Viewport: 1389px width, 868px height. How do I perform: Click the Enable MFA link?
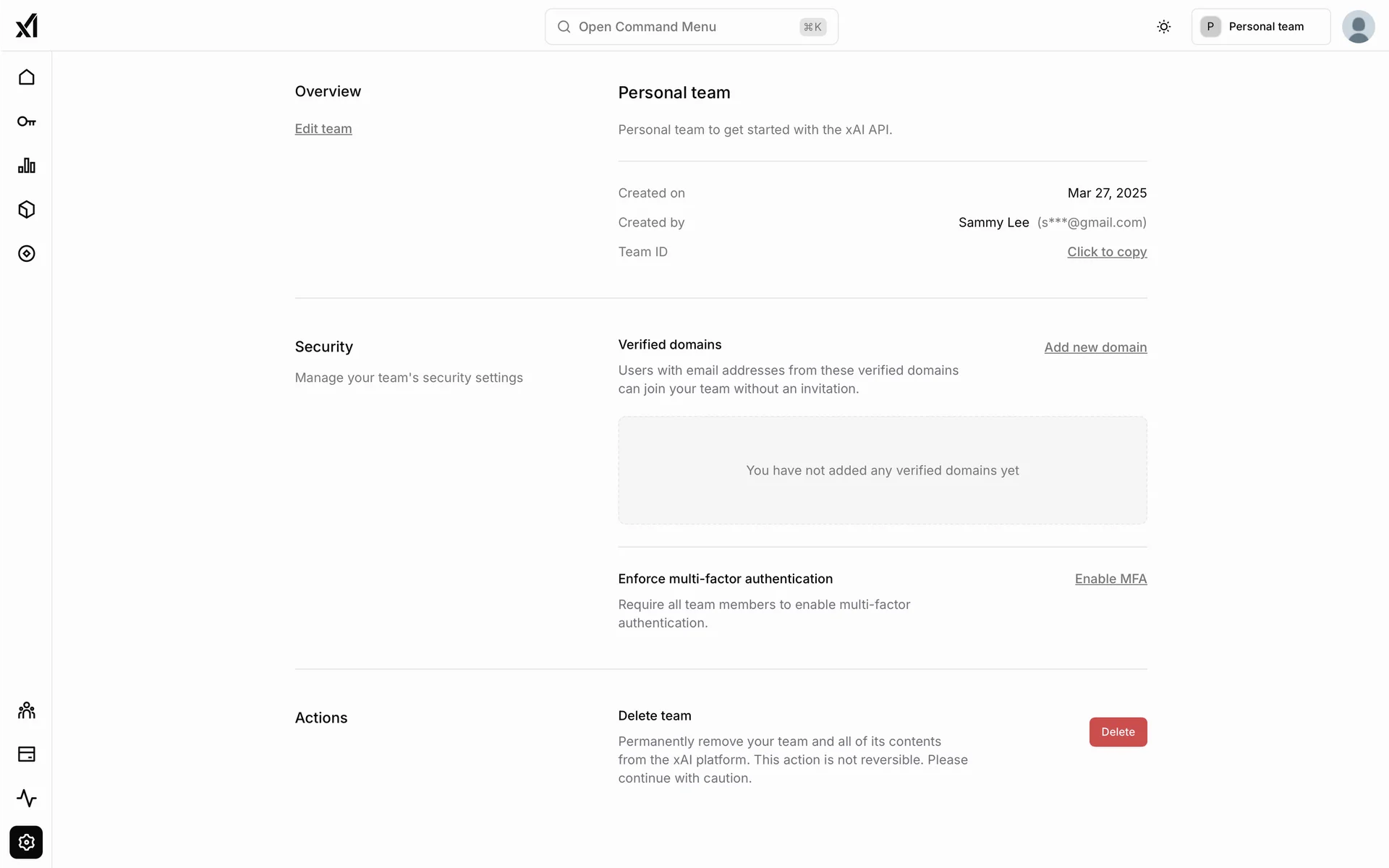click(x=1110, y=579)
